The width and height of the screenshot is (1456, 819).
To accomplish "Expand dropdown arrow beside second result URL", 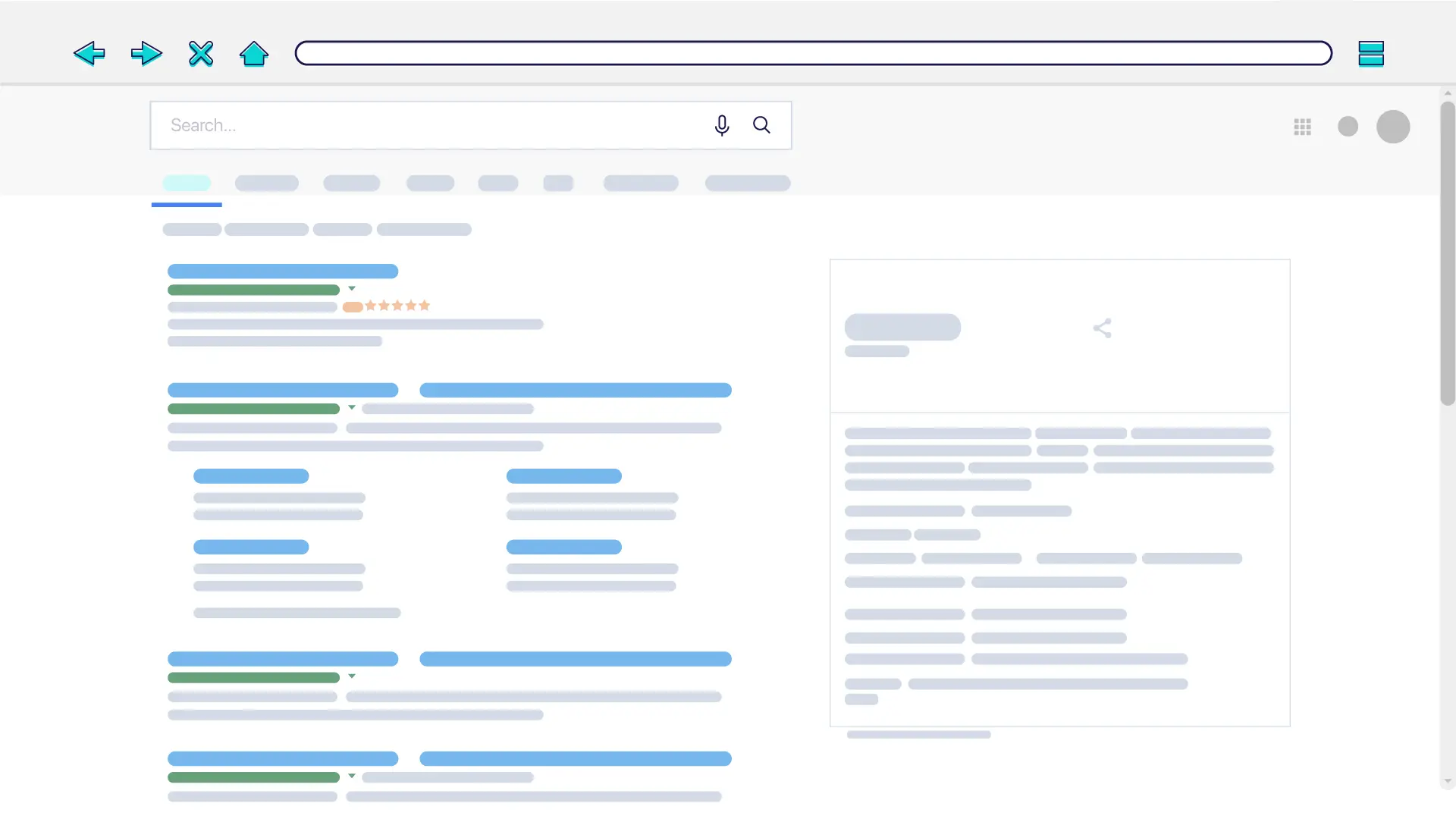I will pyautogui.click(x=352, y=407).
